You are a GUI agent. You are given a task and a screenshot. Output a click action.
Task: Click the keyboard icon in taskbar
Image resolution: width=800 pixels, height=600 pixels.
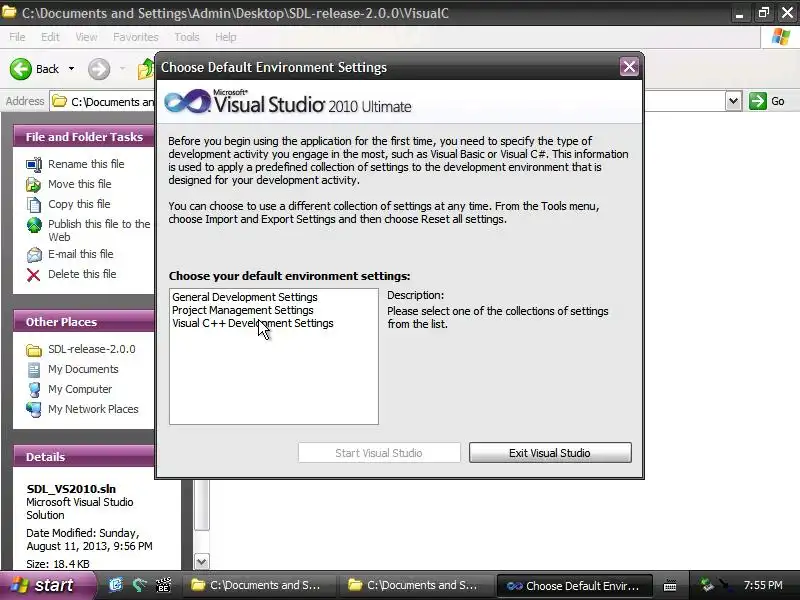click(x=670, y=586)
